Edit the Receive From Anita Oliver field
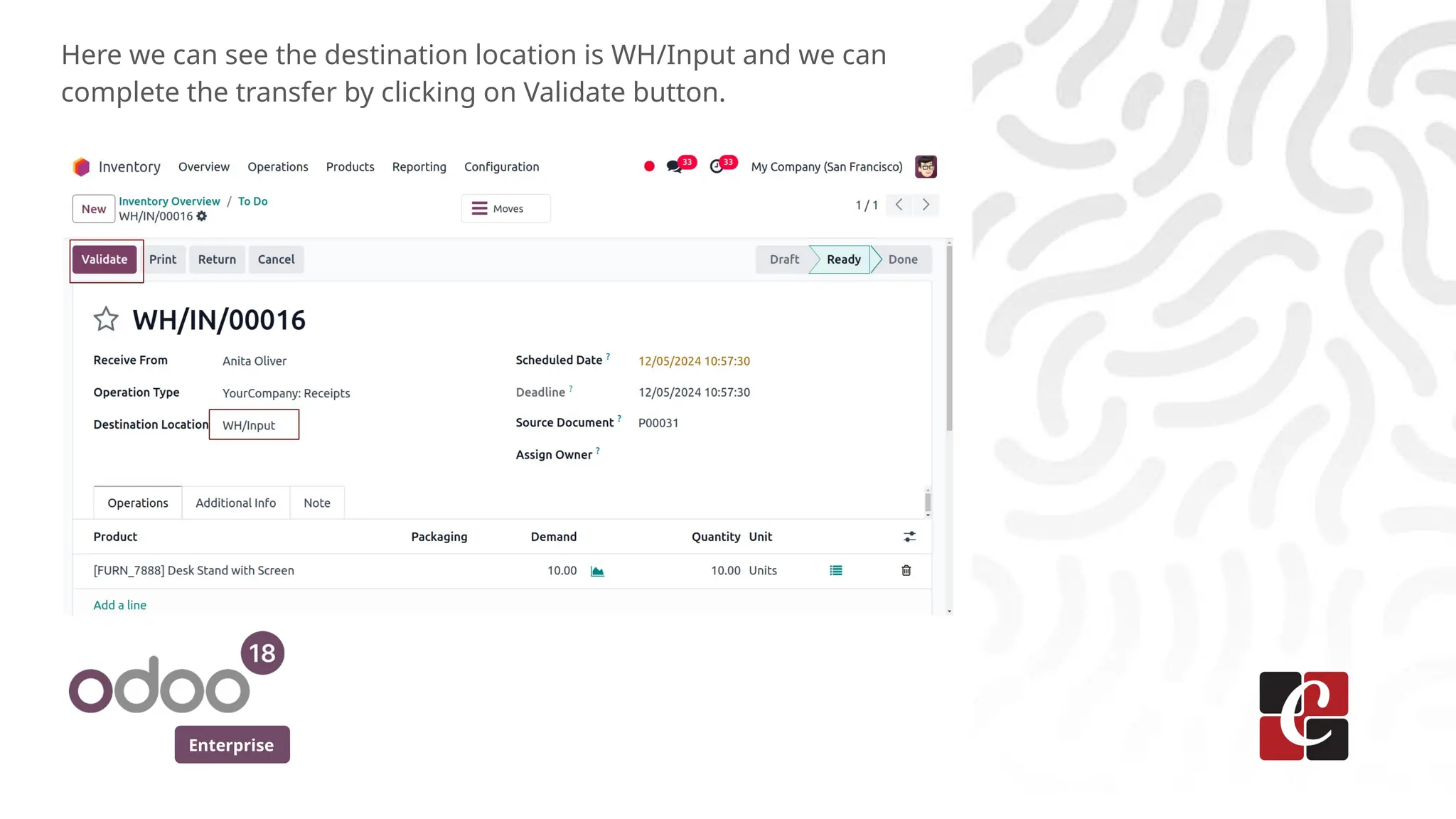The width and height of the screenshot is (1456, 819). (255, 361)
